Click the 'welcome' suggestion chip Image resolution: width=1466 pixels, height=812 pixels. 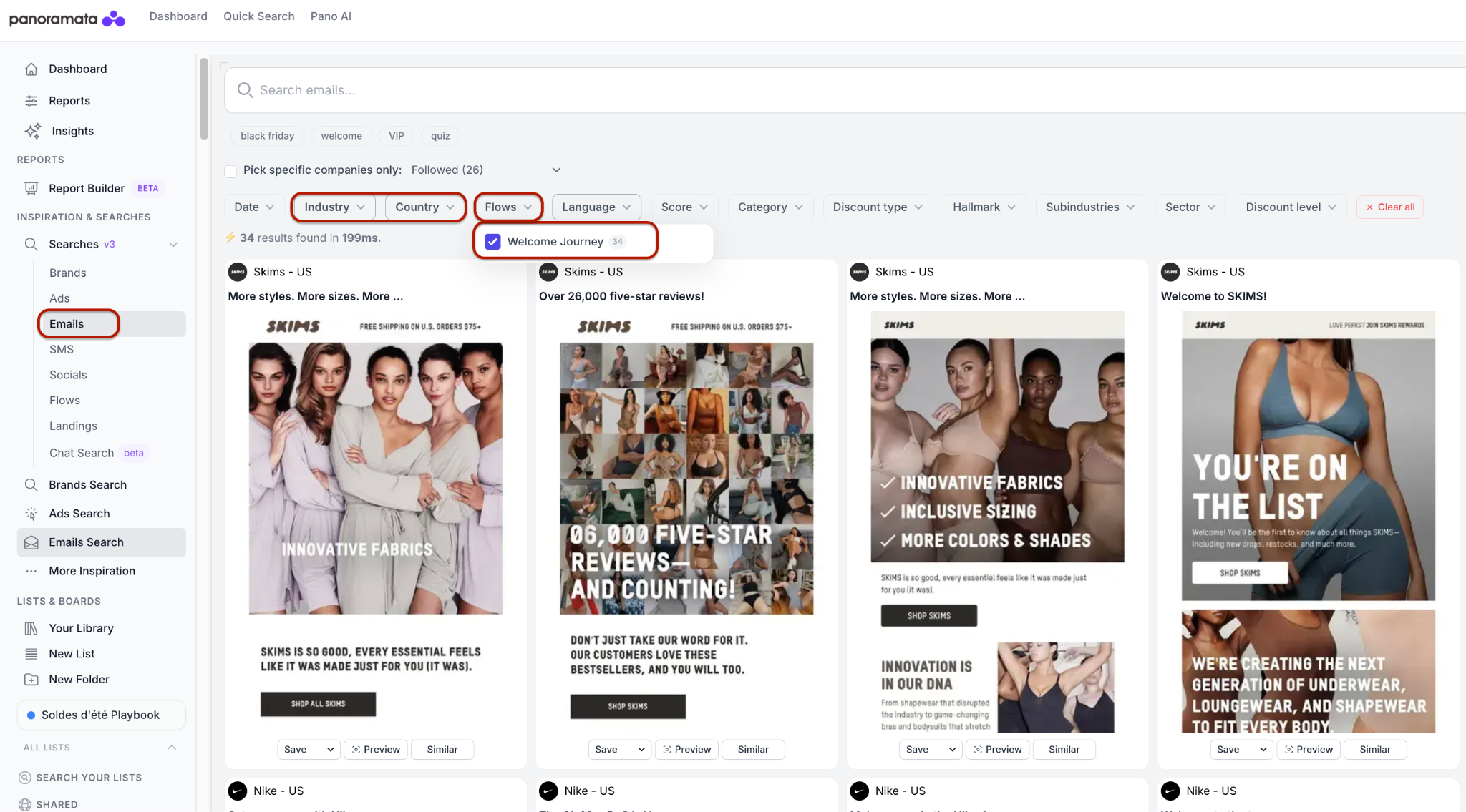click(x=341, y=136)
